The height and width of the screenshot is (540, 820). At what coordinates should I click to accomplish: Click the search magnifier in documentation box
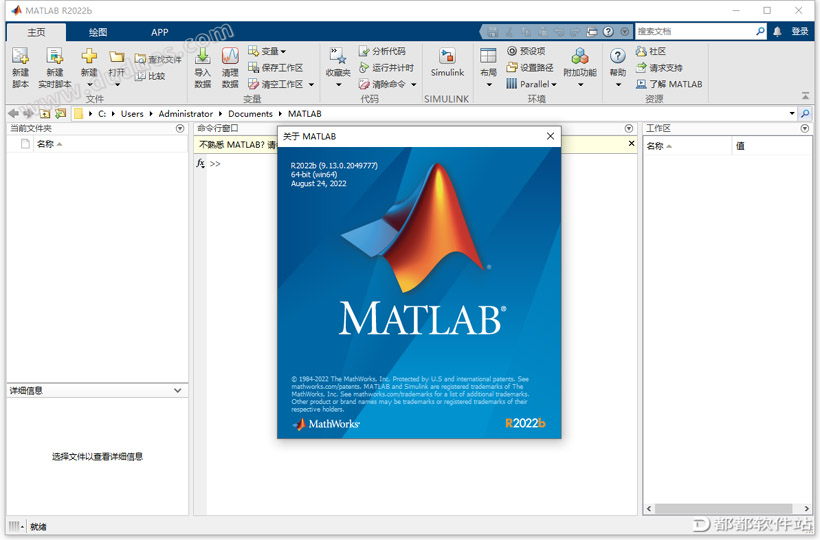(x=760, y=31)
